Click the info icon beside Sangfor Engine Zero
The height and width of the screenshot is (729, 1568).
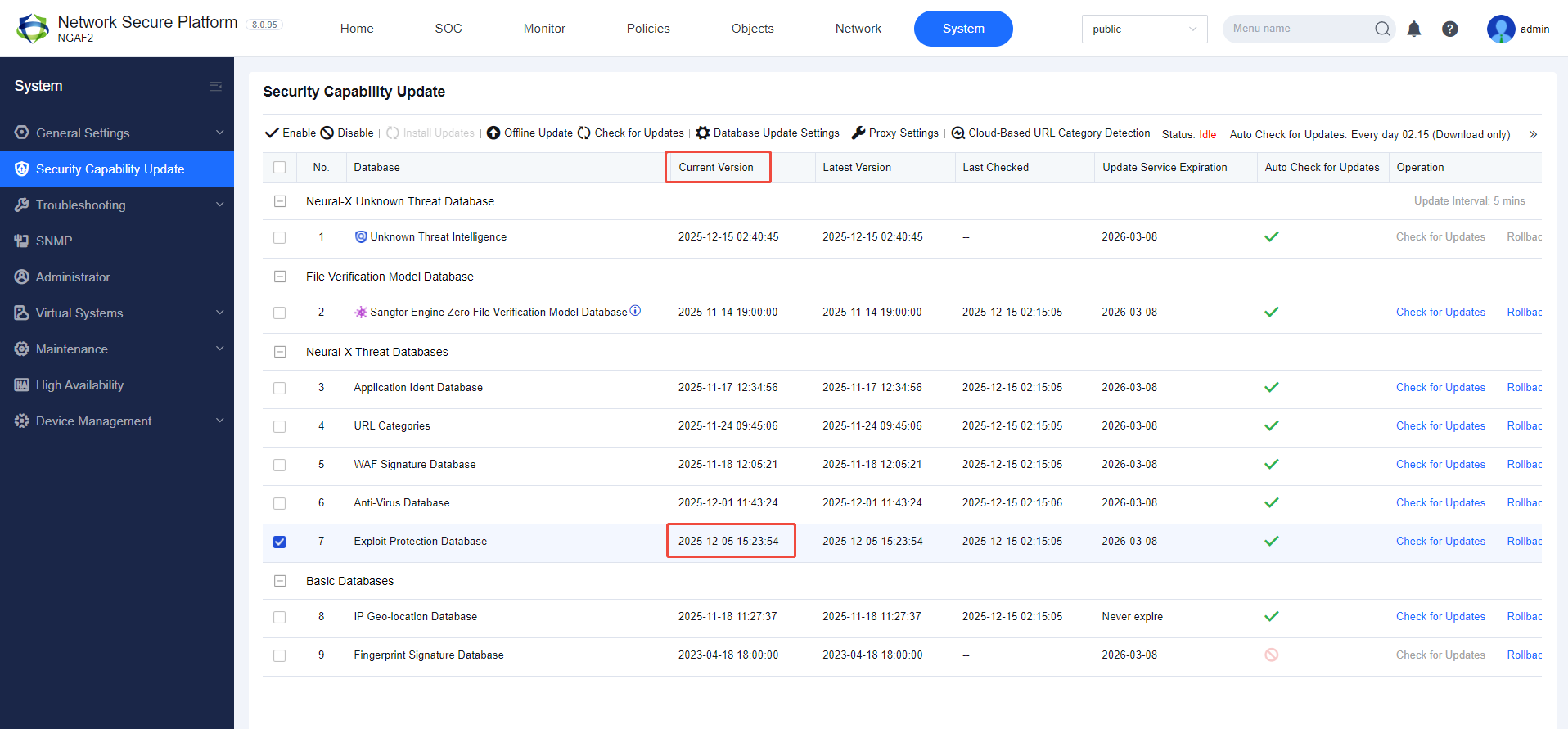pos(635,311)
